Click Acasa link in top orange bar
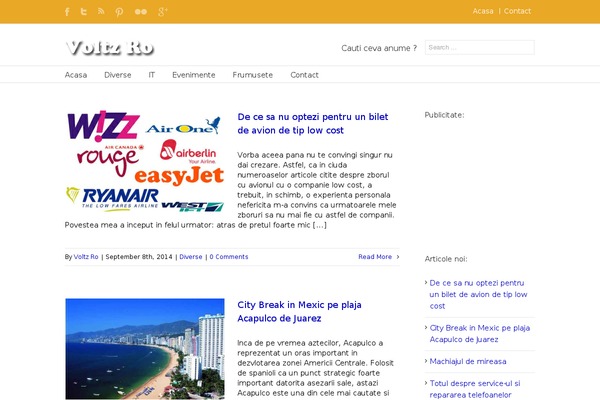Screen dimensions: 600x400 pos(483,11)
